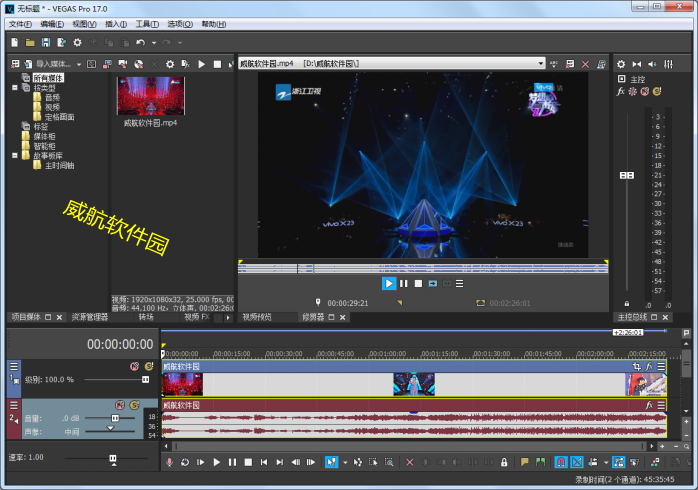Click the Undo arrow icon
The height and width of the screenshot is (490, 698).
click(x=141, y=42)
